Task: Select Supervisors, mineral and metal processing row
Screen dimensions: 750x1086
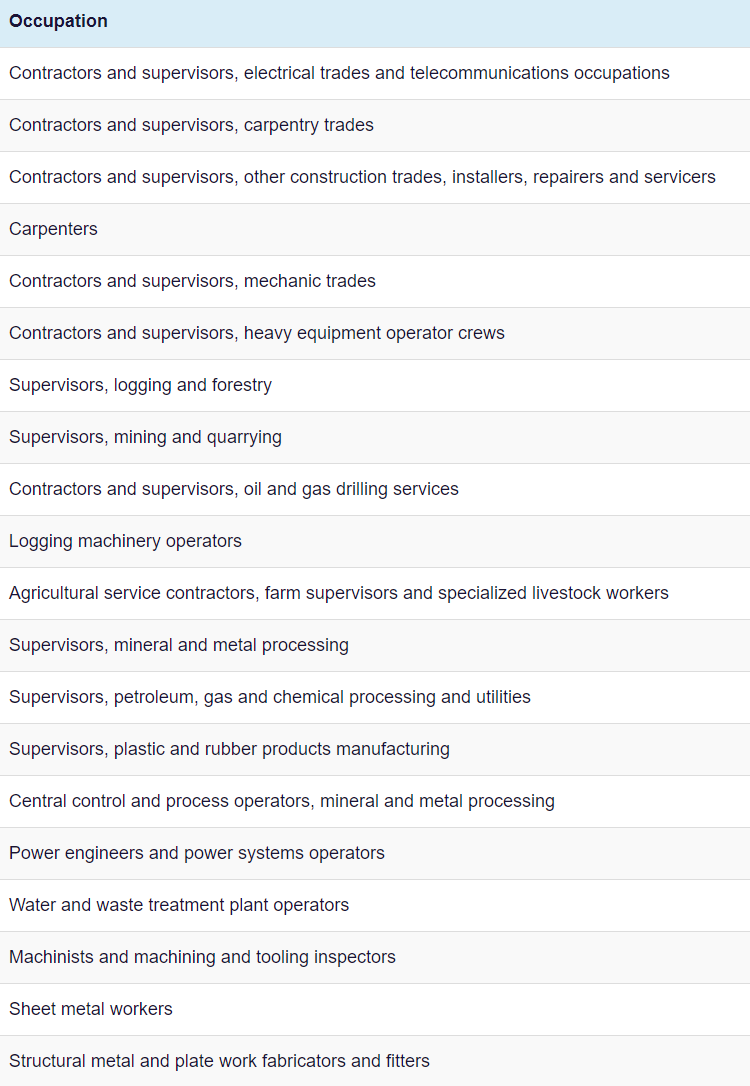Action: [x=375, y=645]
